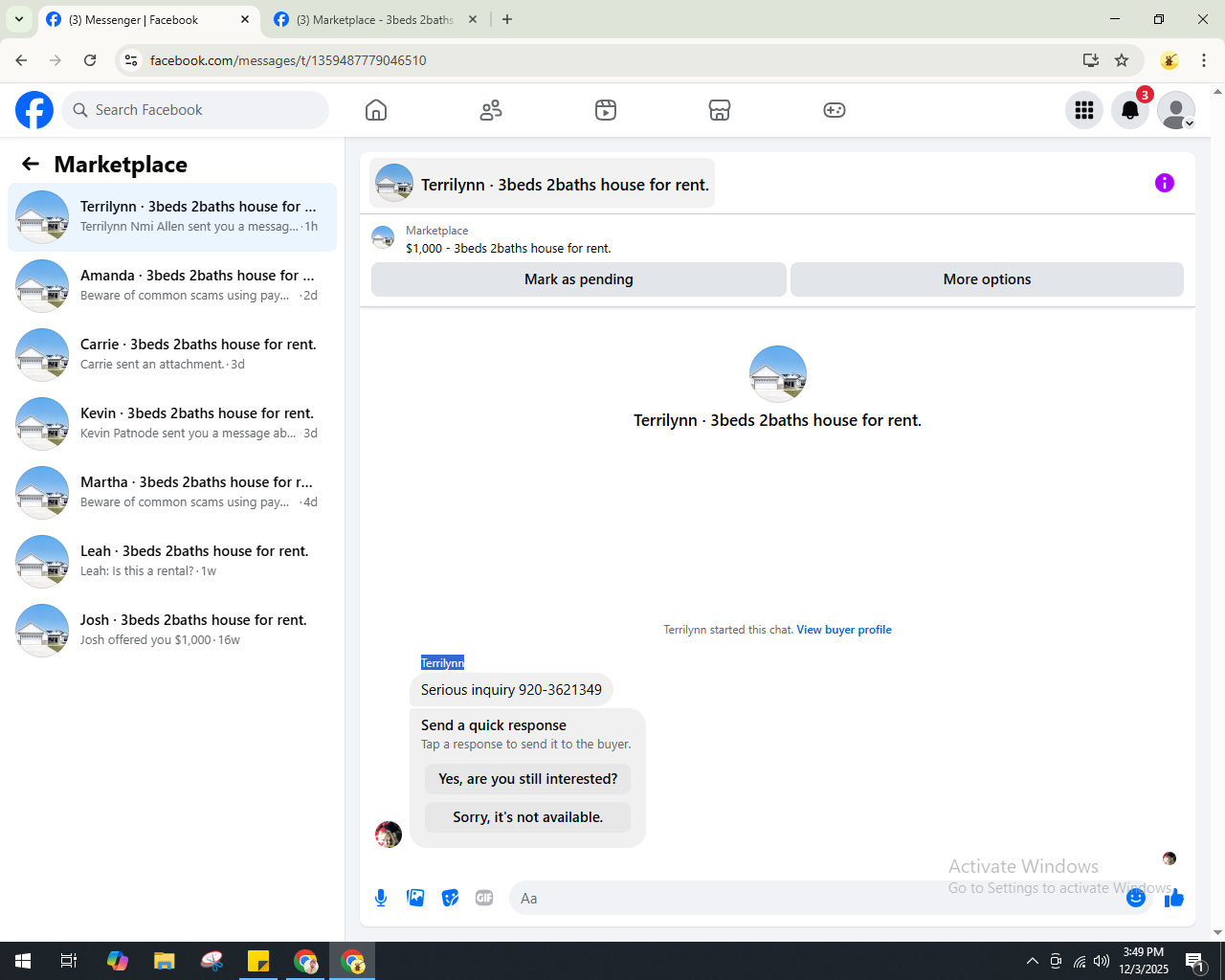Open the taskbar clock showing 3:49 PM
The image size is (1225, 980).
pos(1144,961)
